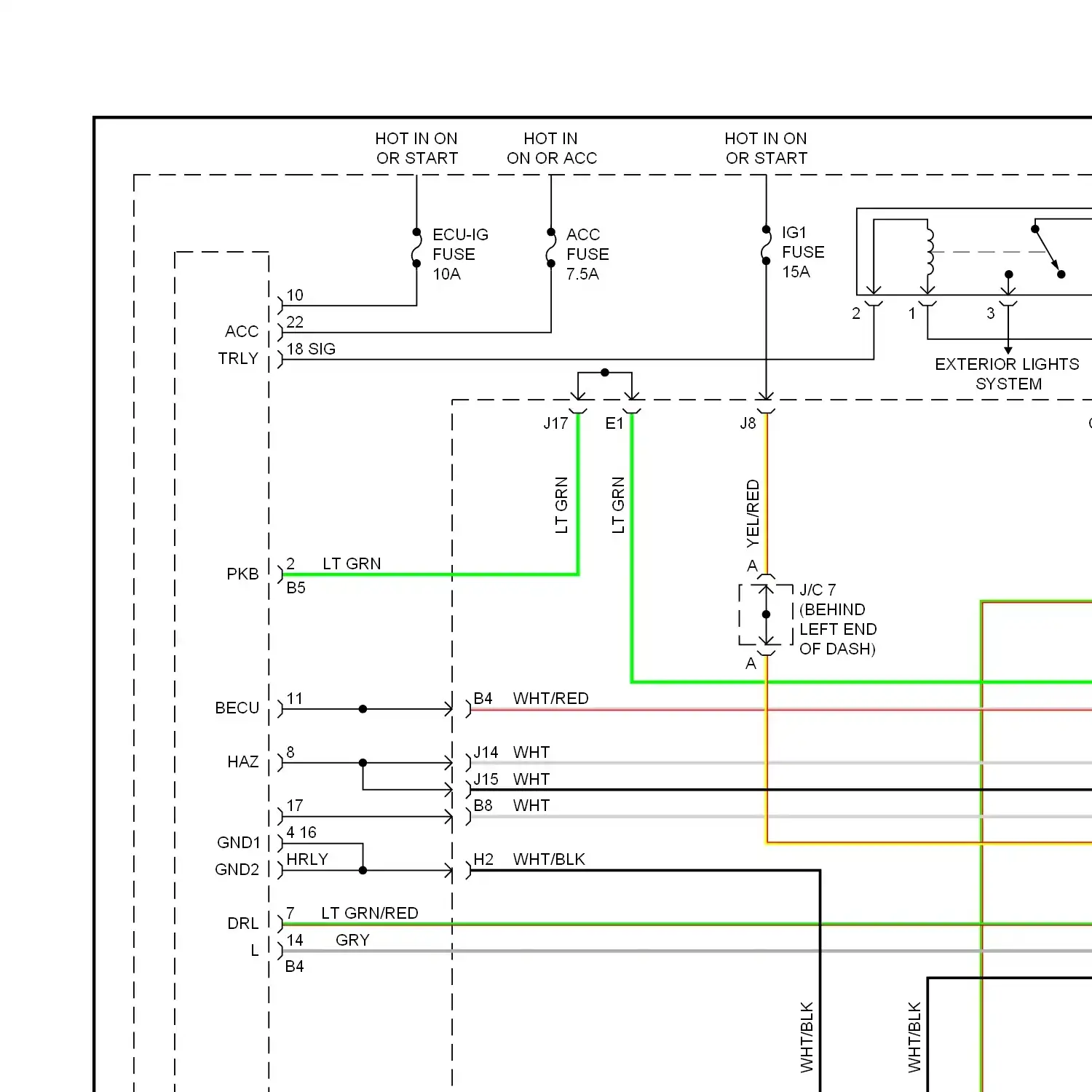Click the H2 connector label
The height and width of the screenshot is (1092, 1092).
point(483,859)
